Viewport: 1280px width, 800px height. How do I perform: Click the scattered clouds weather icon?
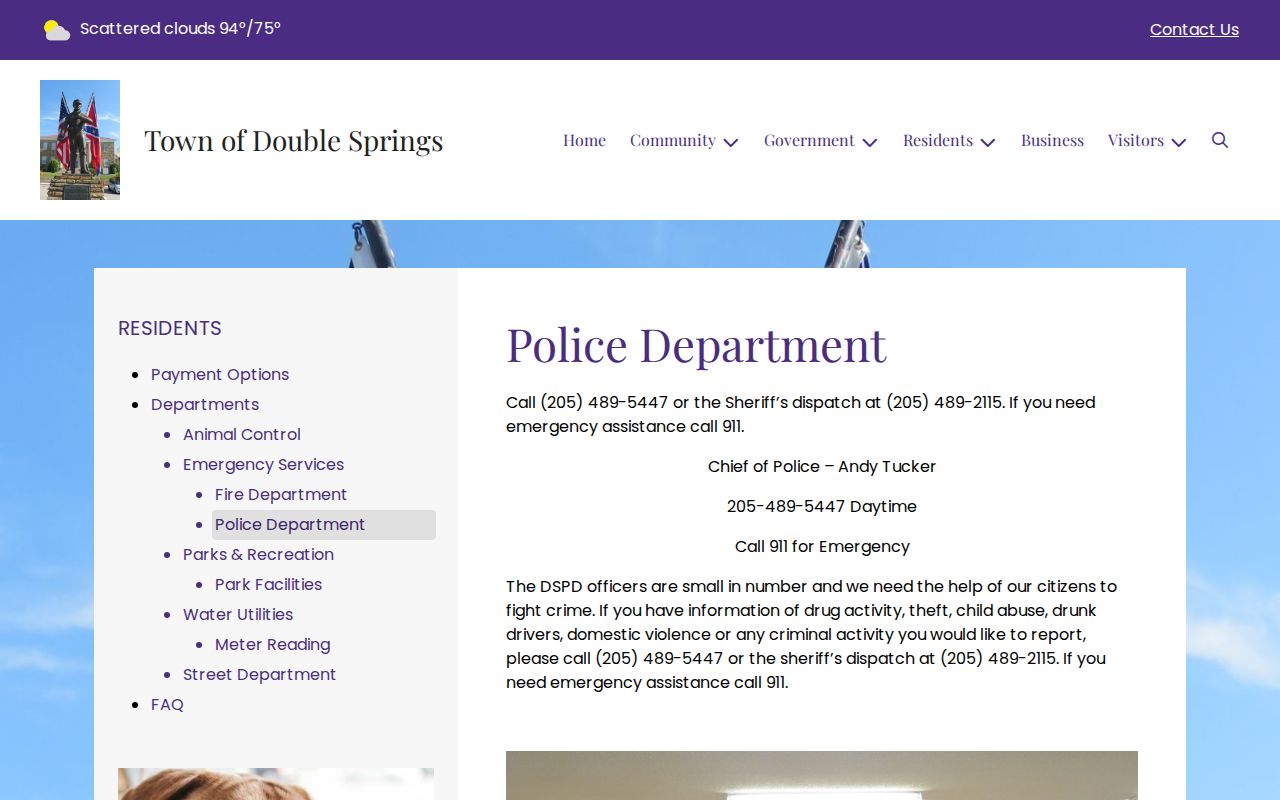point(57,30)
